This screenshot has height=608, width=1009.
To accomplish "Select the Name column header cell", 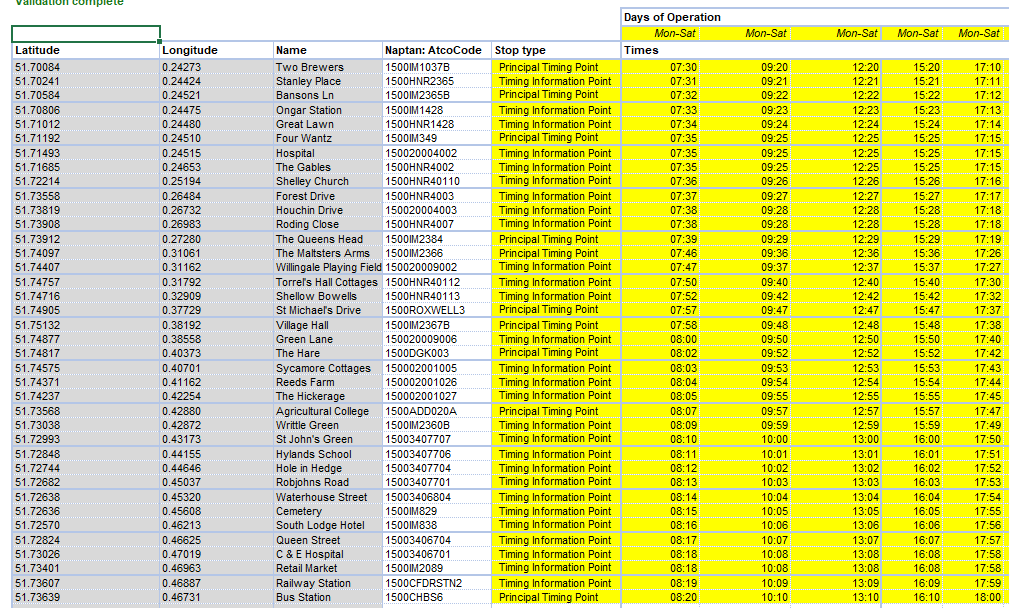I will pyautogui.click(x=326, y=50).
